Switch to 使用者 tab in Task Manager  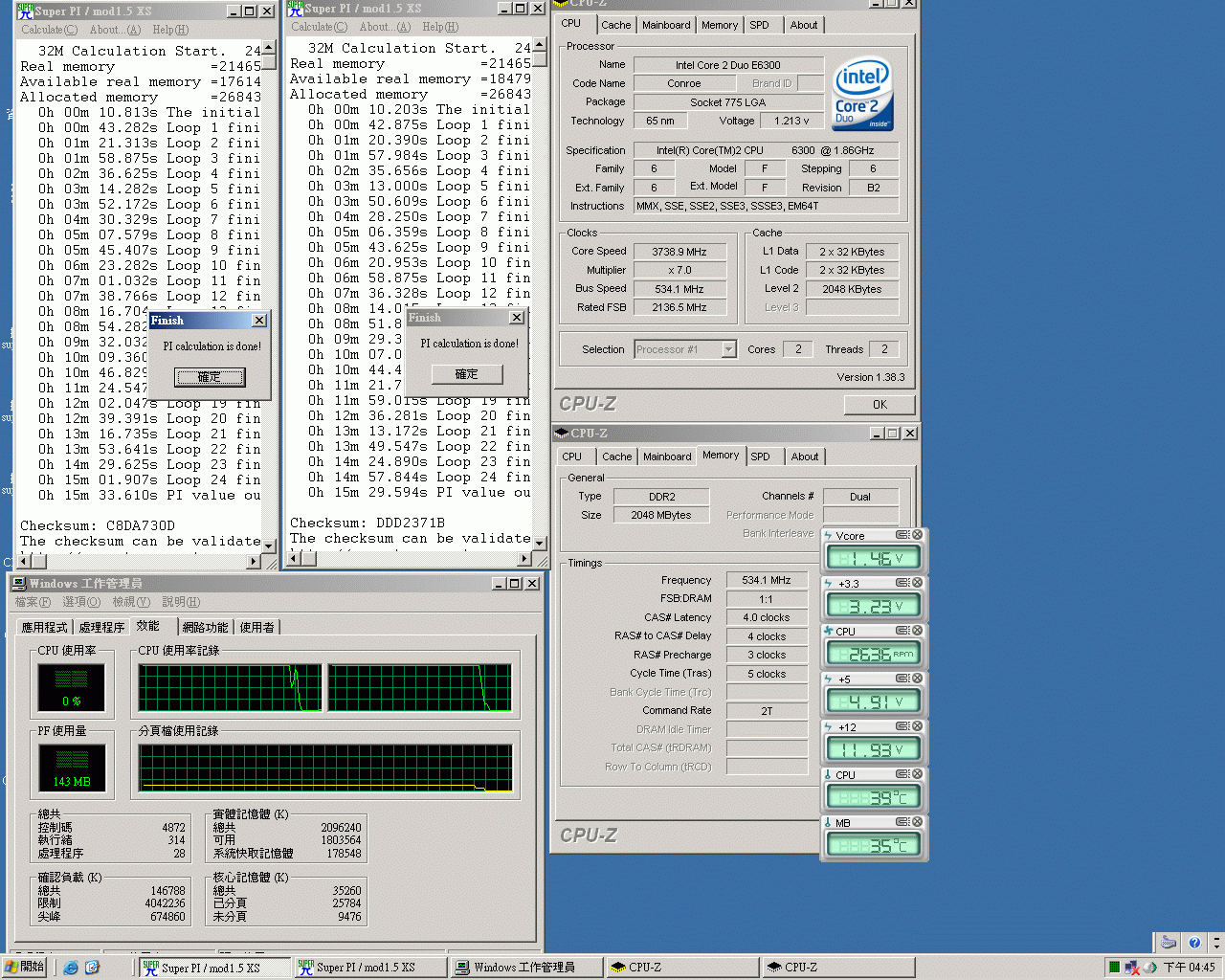pos(256,628)
